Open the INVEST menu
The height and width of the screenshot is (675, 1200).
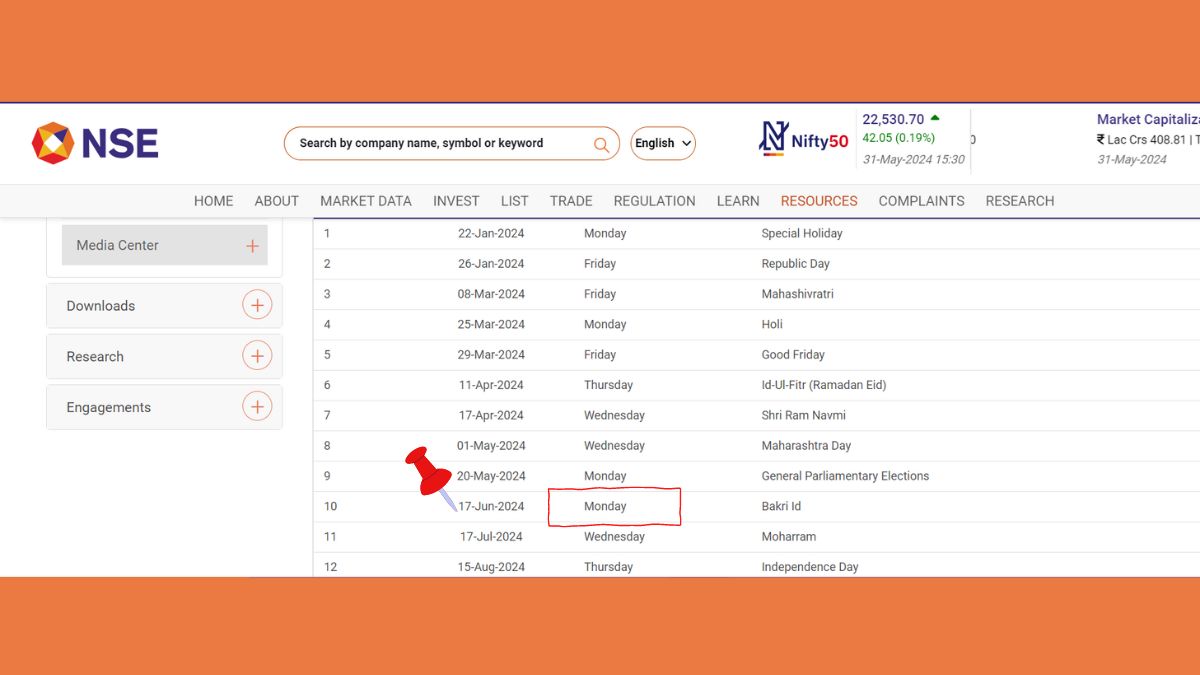tap(456, 201)
